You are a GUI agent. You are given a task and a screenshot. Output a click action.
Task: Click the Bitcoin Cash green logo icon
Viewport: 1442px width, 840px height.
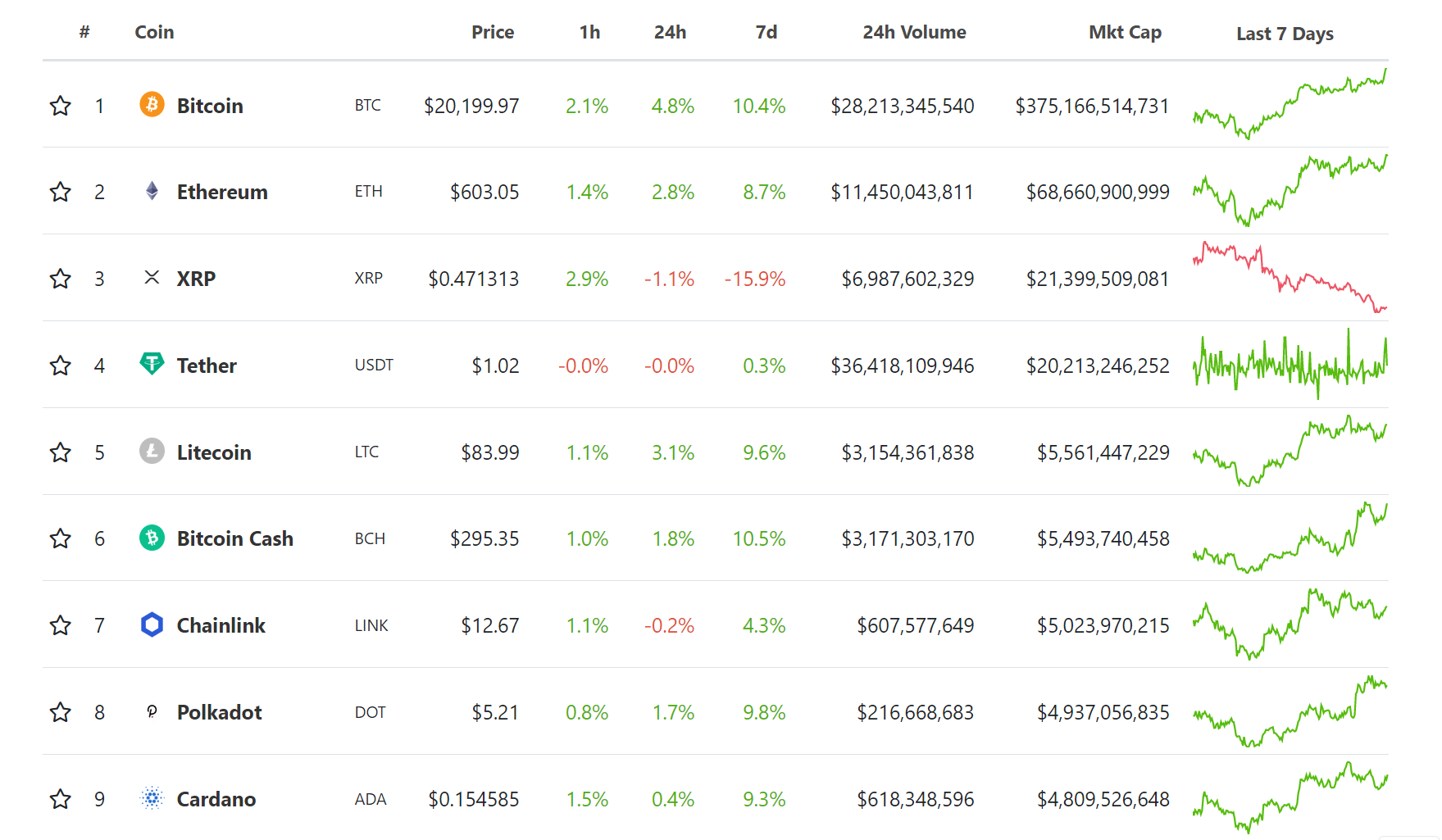tap(152, 538)
